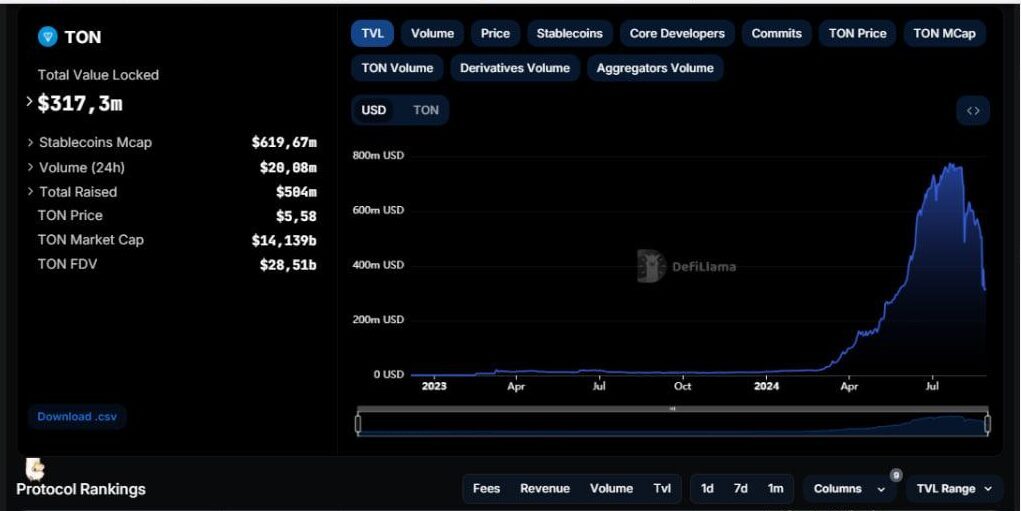1021x511 pixels.
Task: Select the Tvl rankings tab
Action: pos(662,488)
